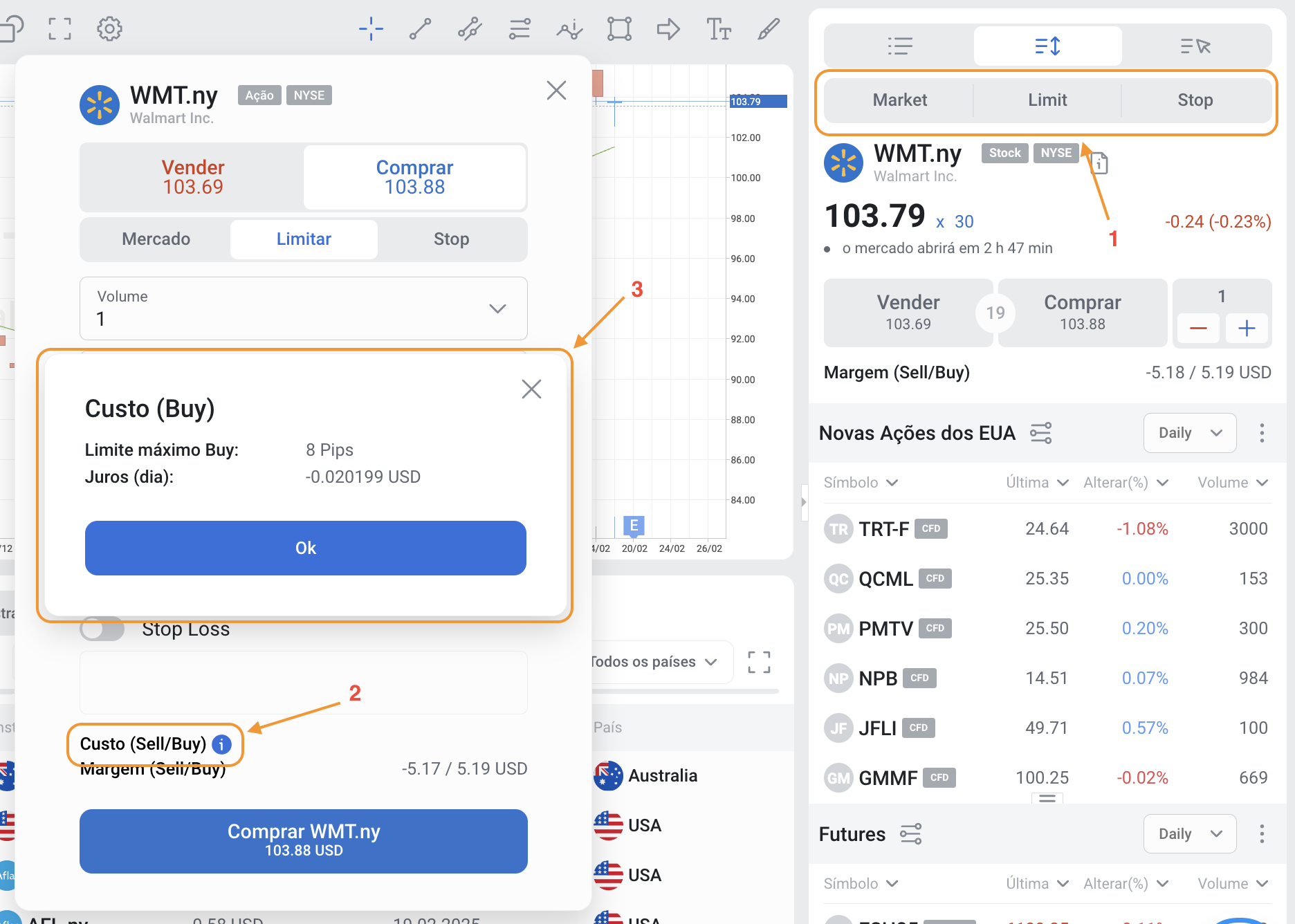Select the brush drawing tool
This screenshot has height=924, width=1295.
[x=769, y=29]
